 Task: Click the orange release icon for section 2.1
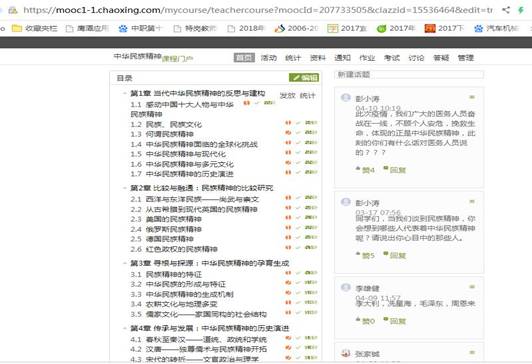(288, 197)
